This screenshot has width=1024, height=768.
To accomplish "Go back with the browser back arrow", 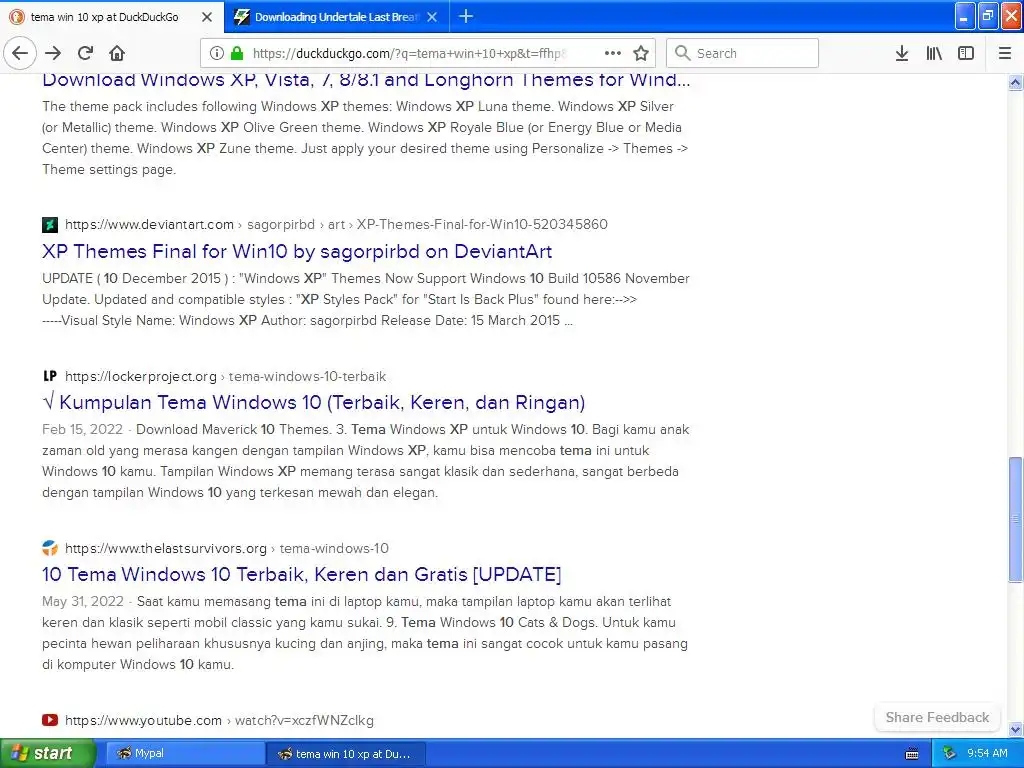I will point(20,54).
